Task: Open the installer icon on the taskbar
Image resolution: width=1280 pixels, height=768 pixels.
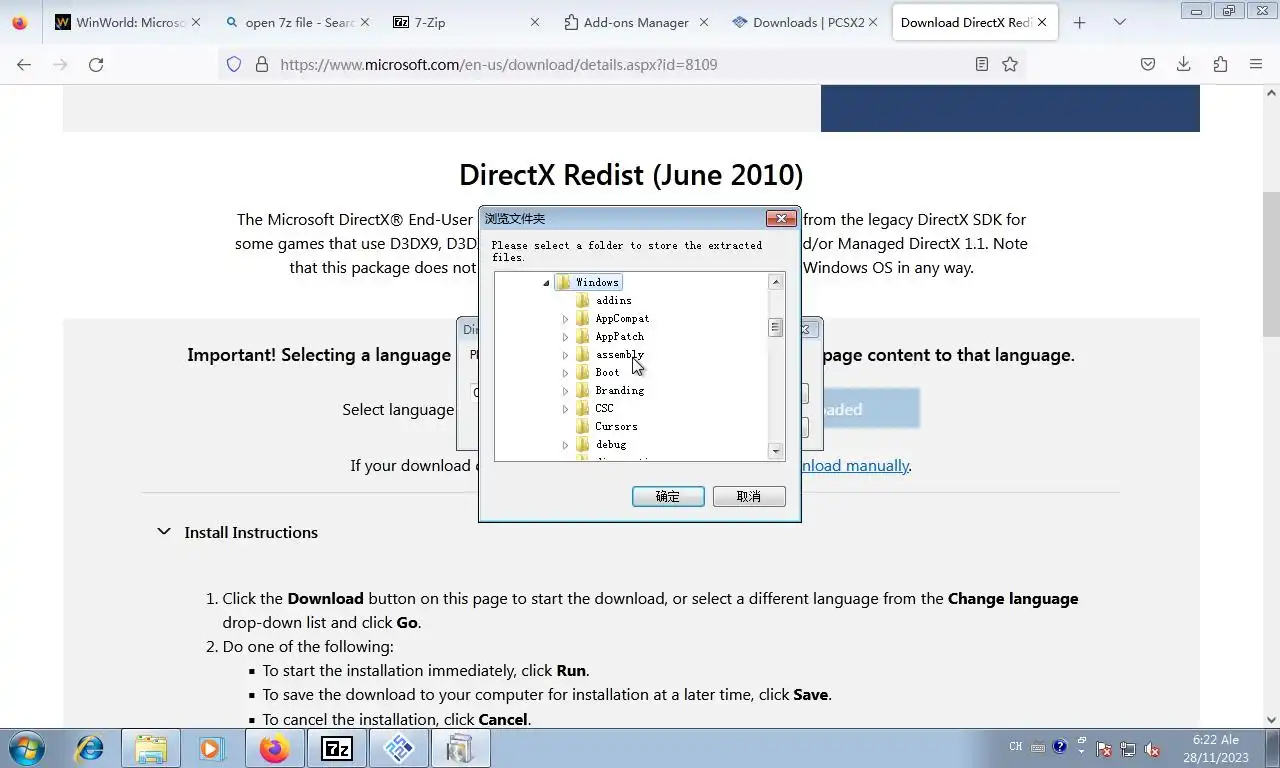Action: click(460, 748)
